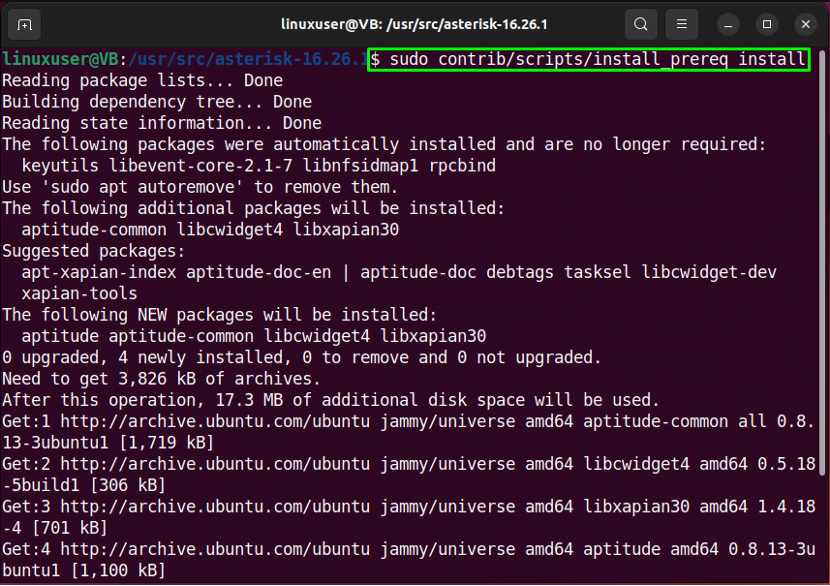The image size is (830, 586).
Task: Click the command sudo contrib/scripts/install_prereq install
Action: (x=598, y=59)
